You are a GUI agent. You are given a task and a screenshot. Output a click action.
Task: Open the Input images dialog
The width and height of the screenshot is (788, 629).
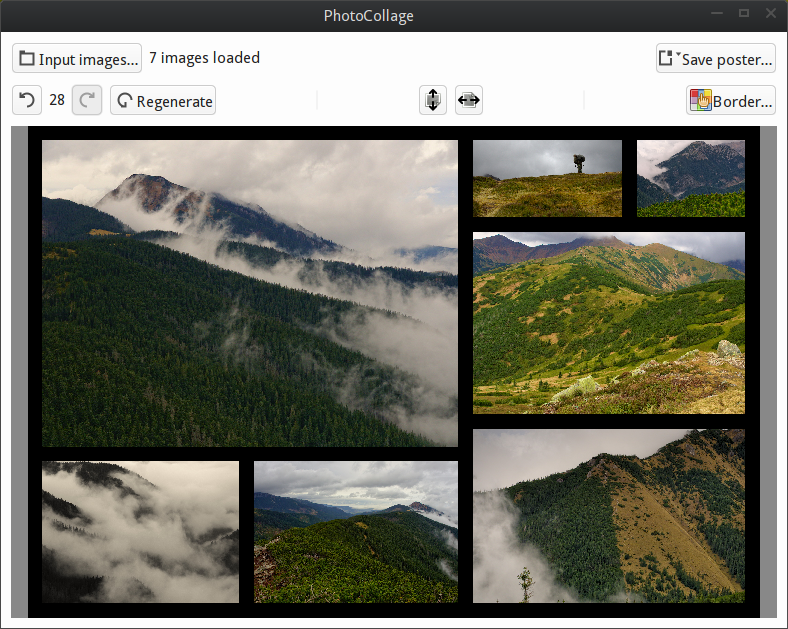pos(77,58)
